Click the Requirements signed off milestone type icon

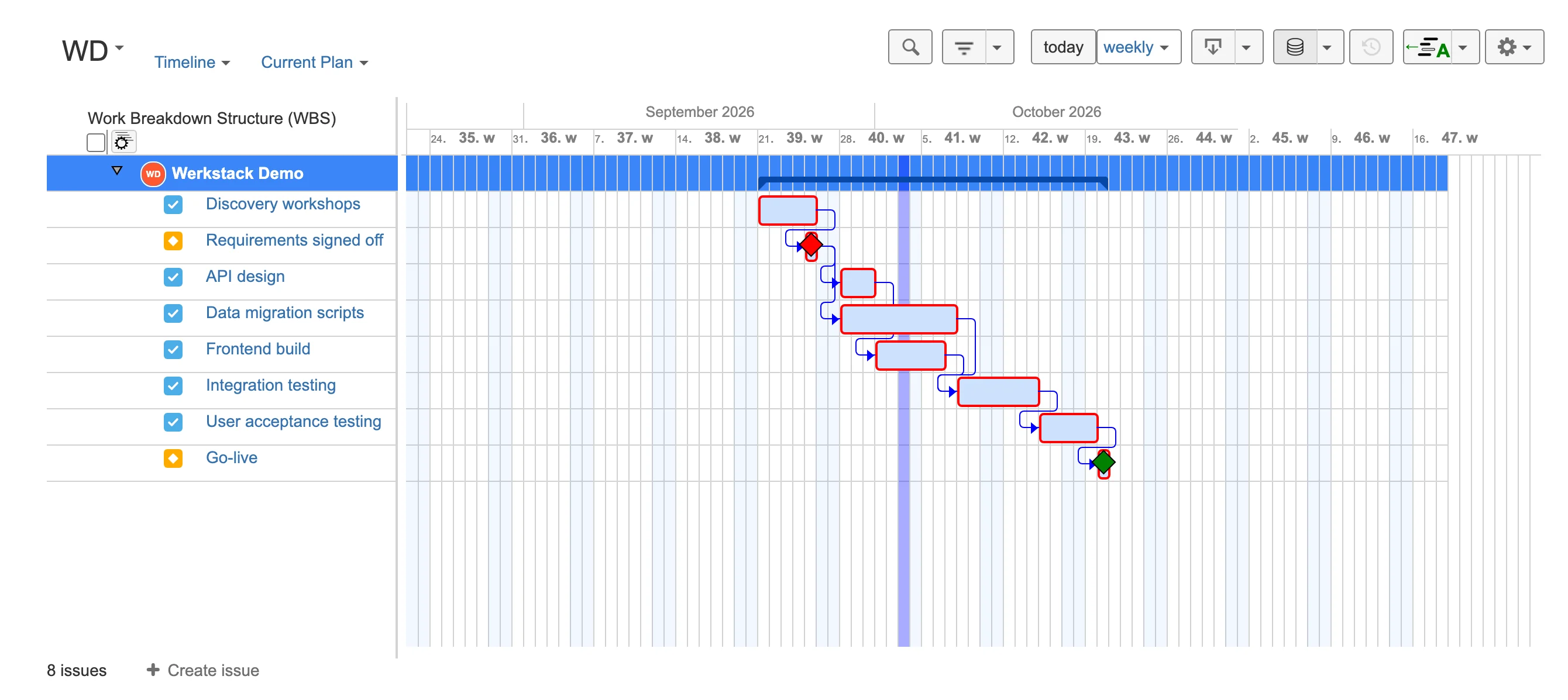point(173,241)
